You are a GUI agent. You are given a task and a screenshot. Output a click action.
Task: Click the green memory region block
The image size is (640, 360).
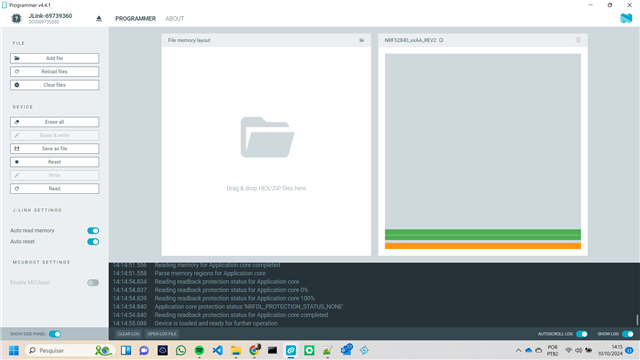click(x=483, y=235)
